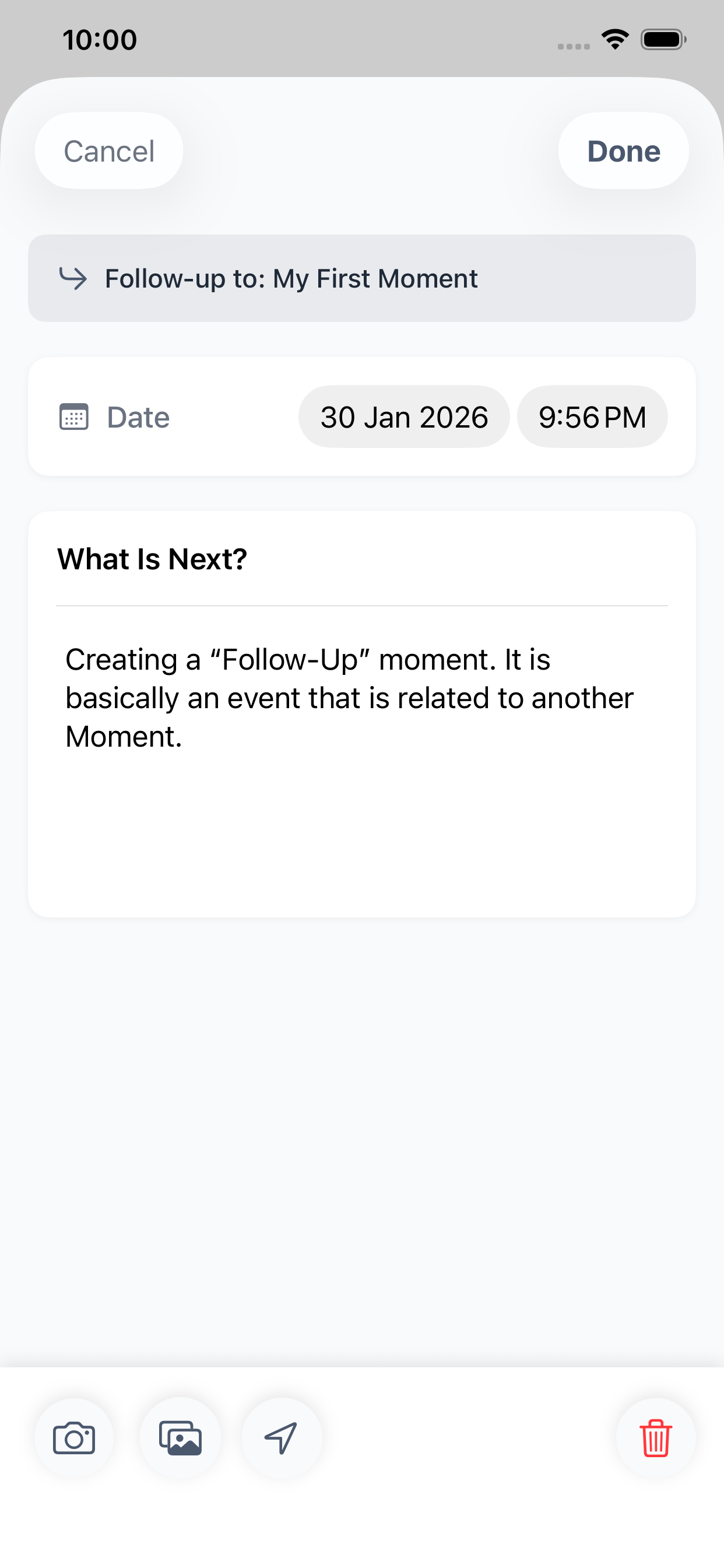Open the linked "My First Moment" follow-up banner
The height and width of the screenshot is (1568, 724).
pyautogui.click(x=361, y=278)
